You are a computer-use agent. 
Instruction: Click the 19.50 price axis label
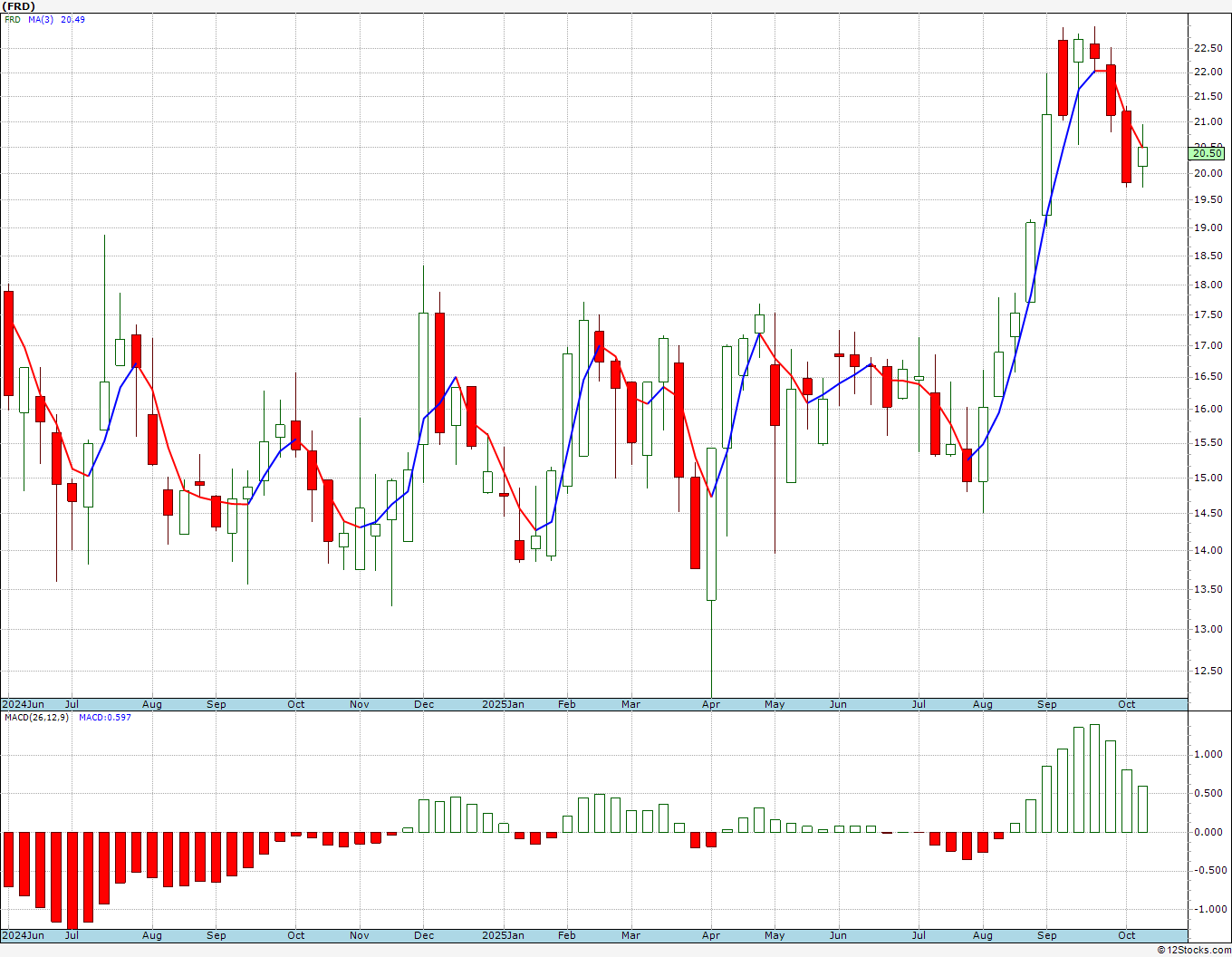pos(1208,200)
